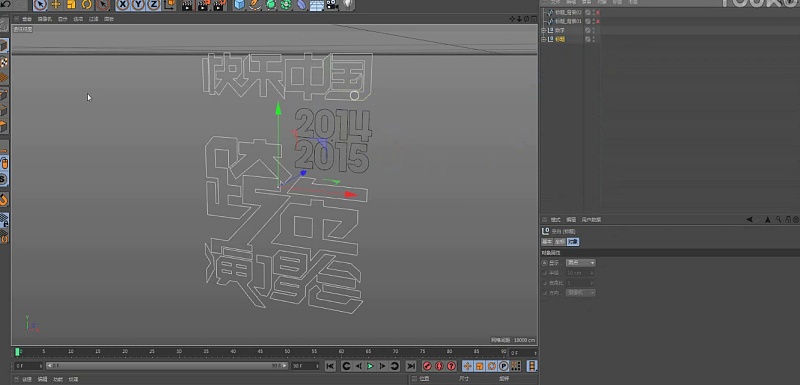Switch to 坐标 tab
800x385 pixels.
(560, 242)
